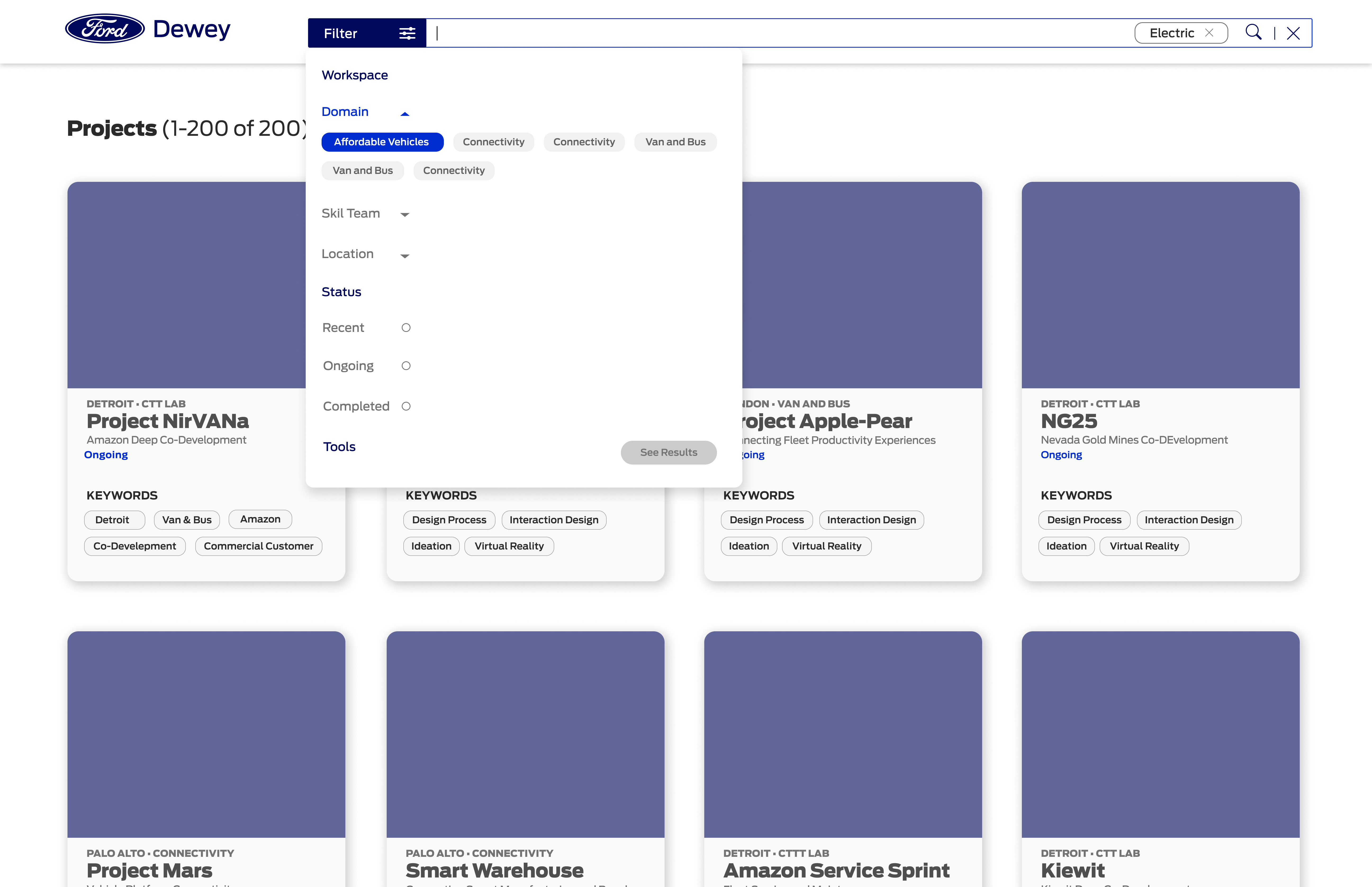Click the Co-Develepment keyword tag
Image resolution: width=1372 pixels, height=887 pixels.
(135, 547)
